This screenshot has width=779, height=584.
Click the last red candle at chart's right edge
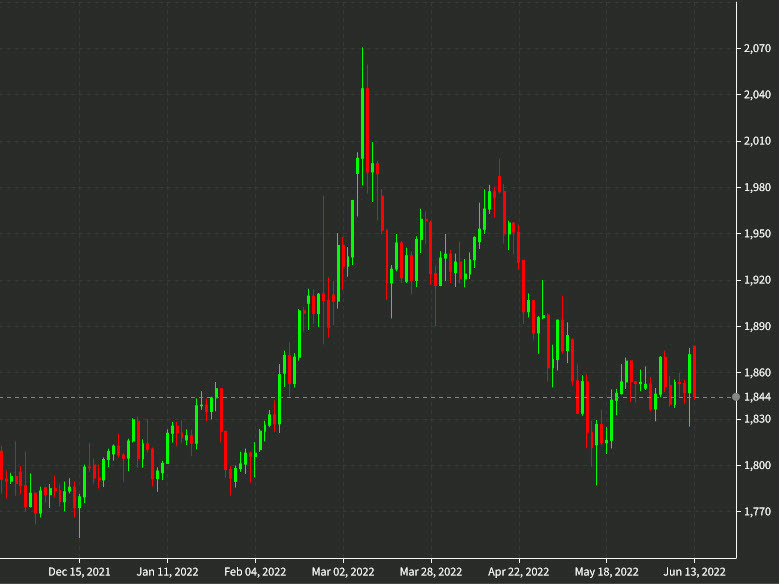coord(695,372)
